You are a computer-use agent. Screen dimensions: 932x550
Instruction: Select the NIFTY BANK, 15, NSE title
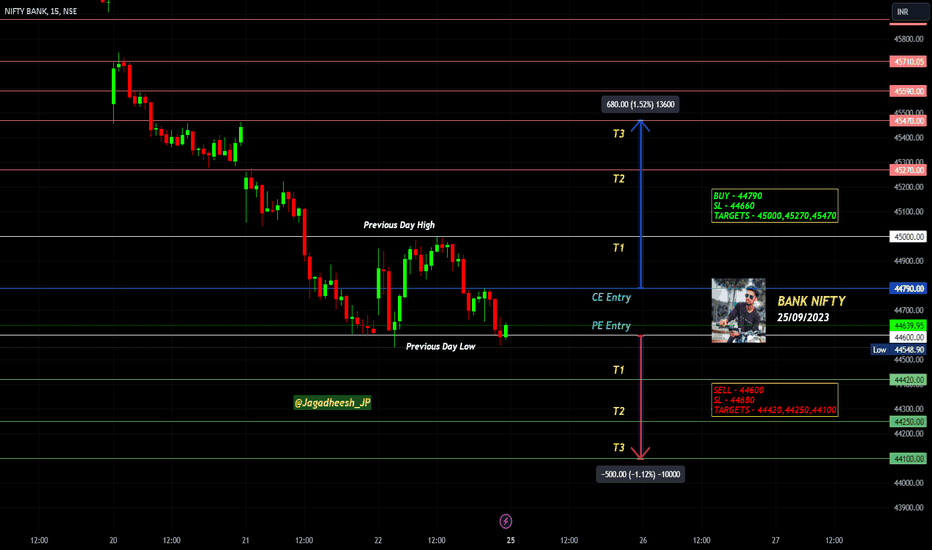(40, 11)
